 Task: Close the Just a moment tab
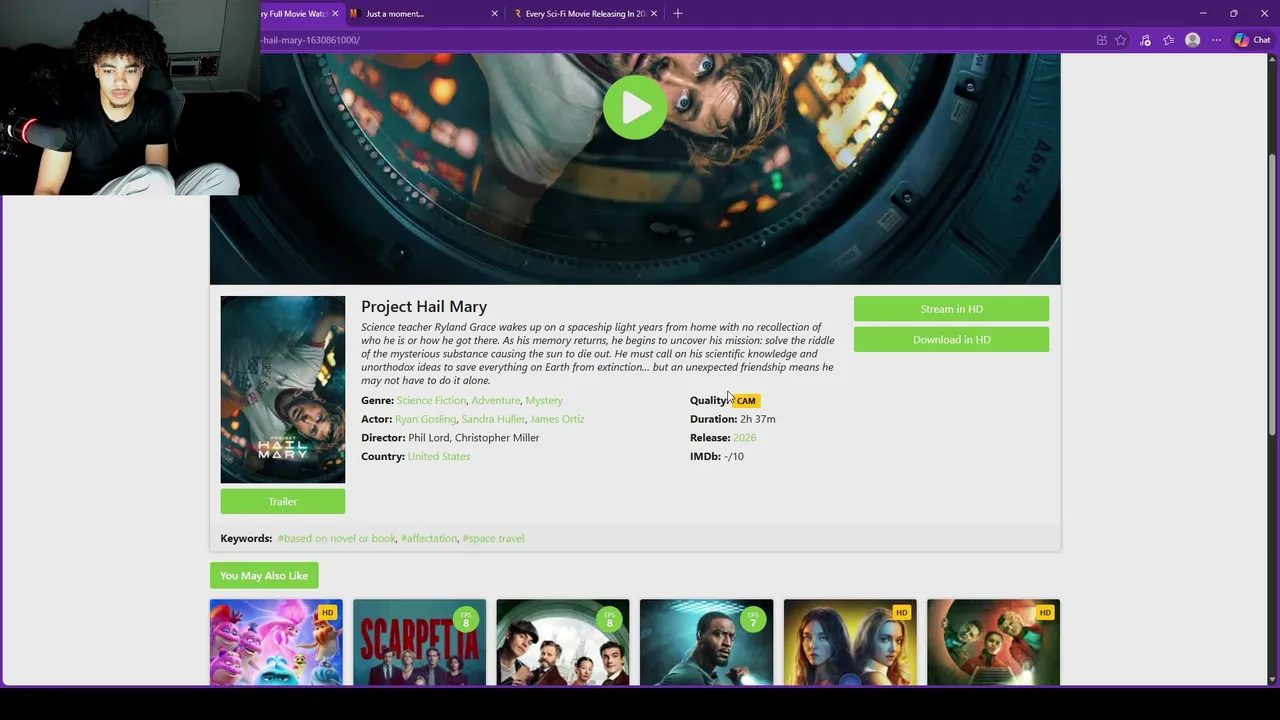pyautogui.click(x=494, y=13)
